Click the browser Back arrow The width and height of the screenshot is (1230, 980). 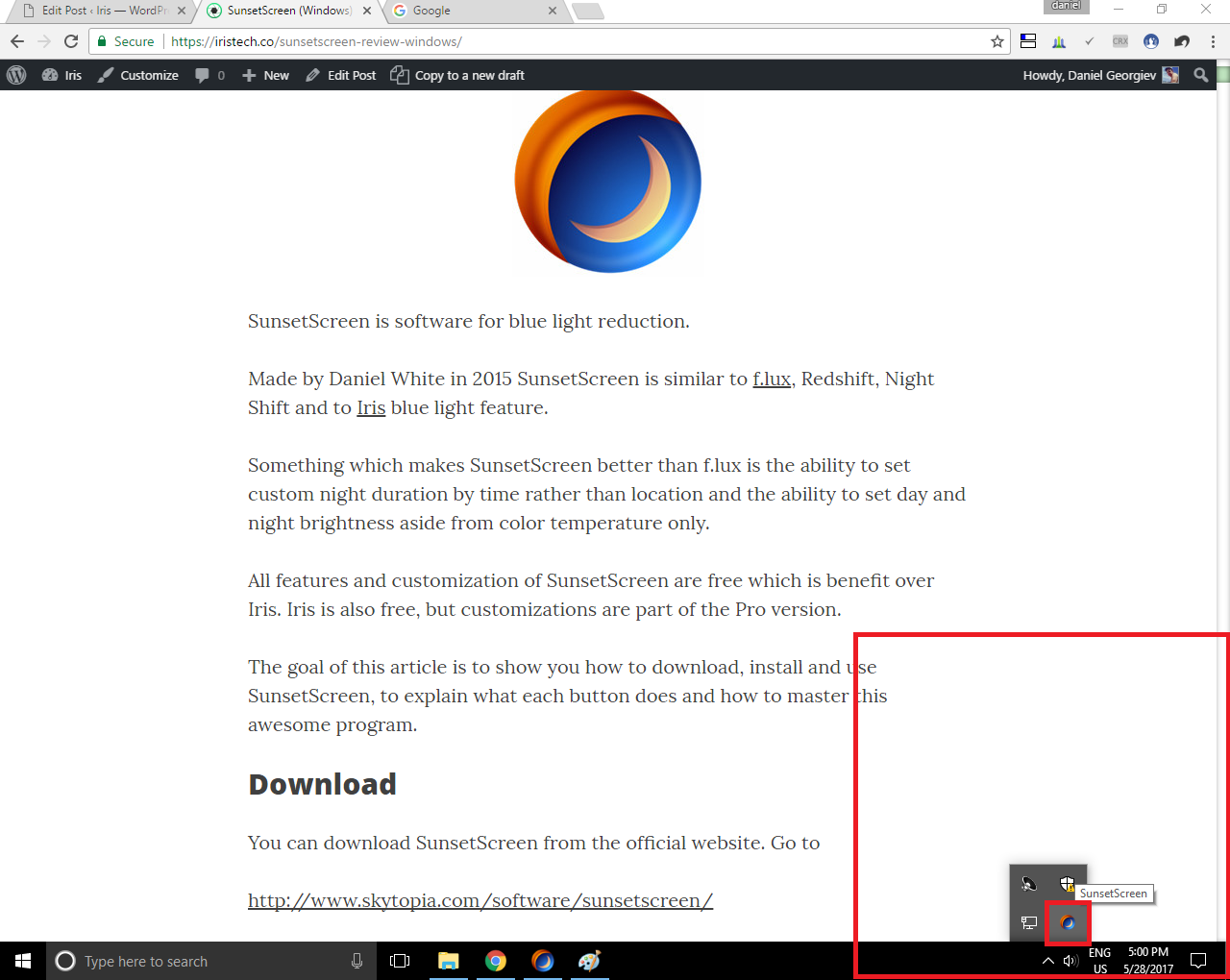17,41
